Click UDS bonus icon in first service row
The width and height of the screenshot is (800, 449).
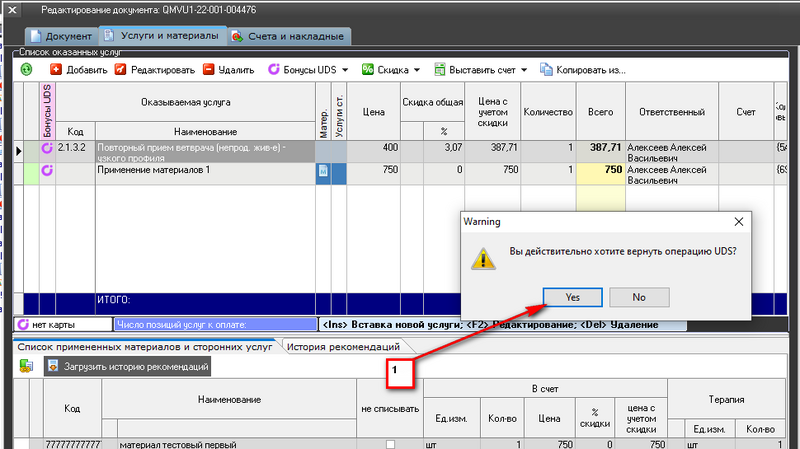[x=46, y=149]
